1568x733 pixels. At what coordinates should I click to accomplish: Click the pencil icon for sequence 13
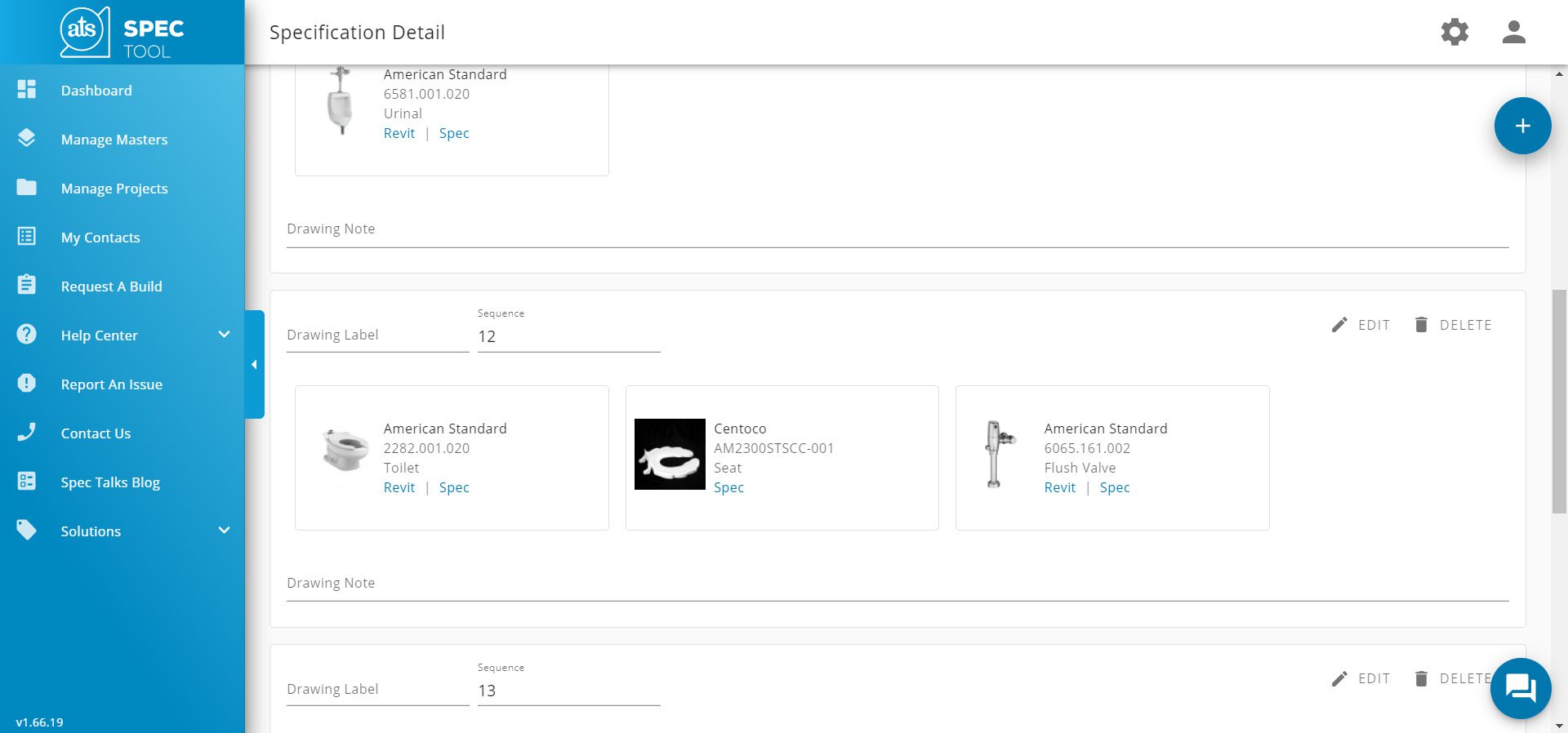tap(1339, 678)
